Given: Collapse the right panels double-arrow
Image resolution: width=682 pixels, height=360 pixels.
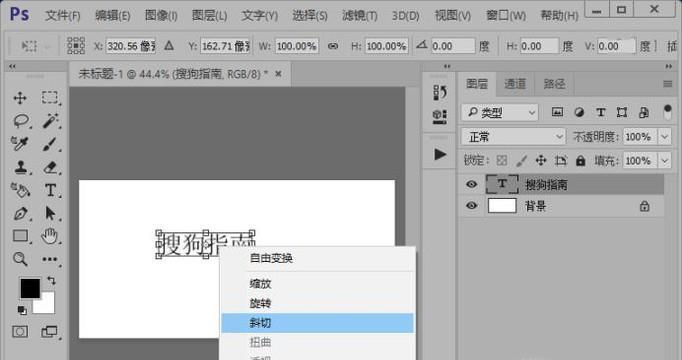Looking at the screenshot, I should [669, 67].
